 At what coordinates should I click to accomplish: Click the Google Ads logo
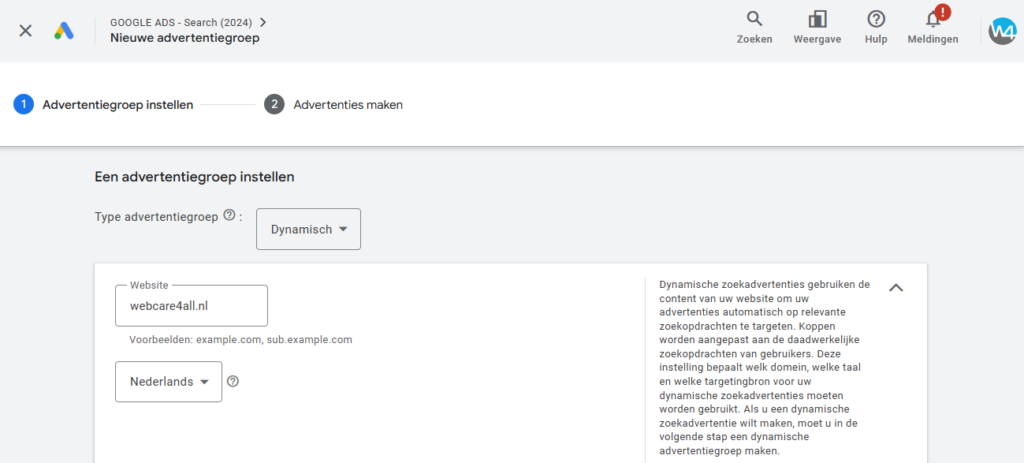tap(64, 30)
